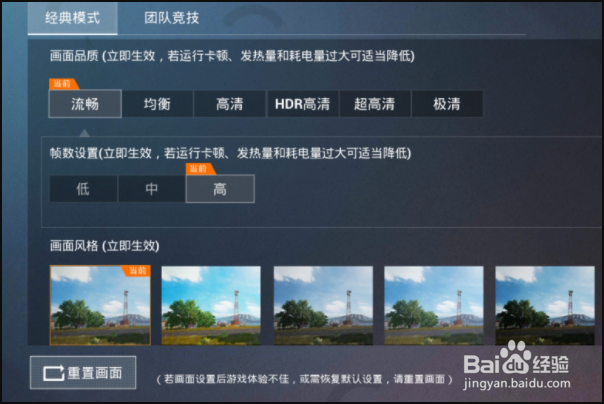Choose the fifth picture style thumbnail

coord(545,305)
